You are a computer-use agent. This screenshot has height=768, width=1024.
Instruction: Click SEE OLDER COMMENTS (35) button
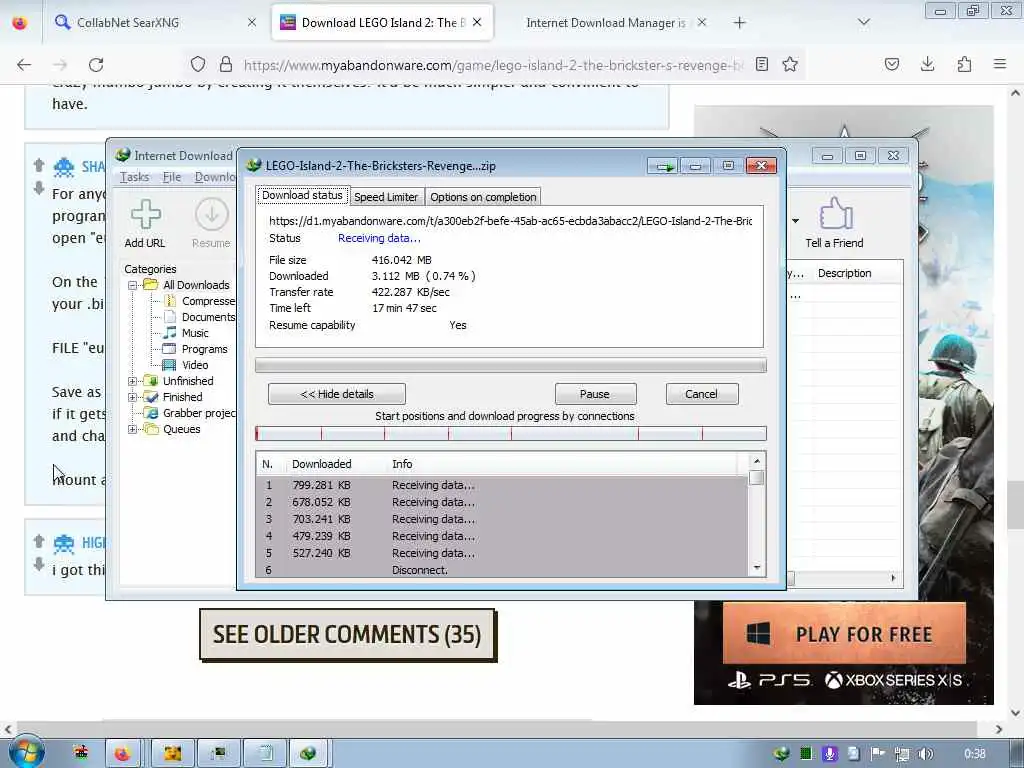click(347, 635)
